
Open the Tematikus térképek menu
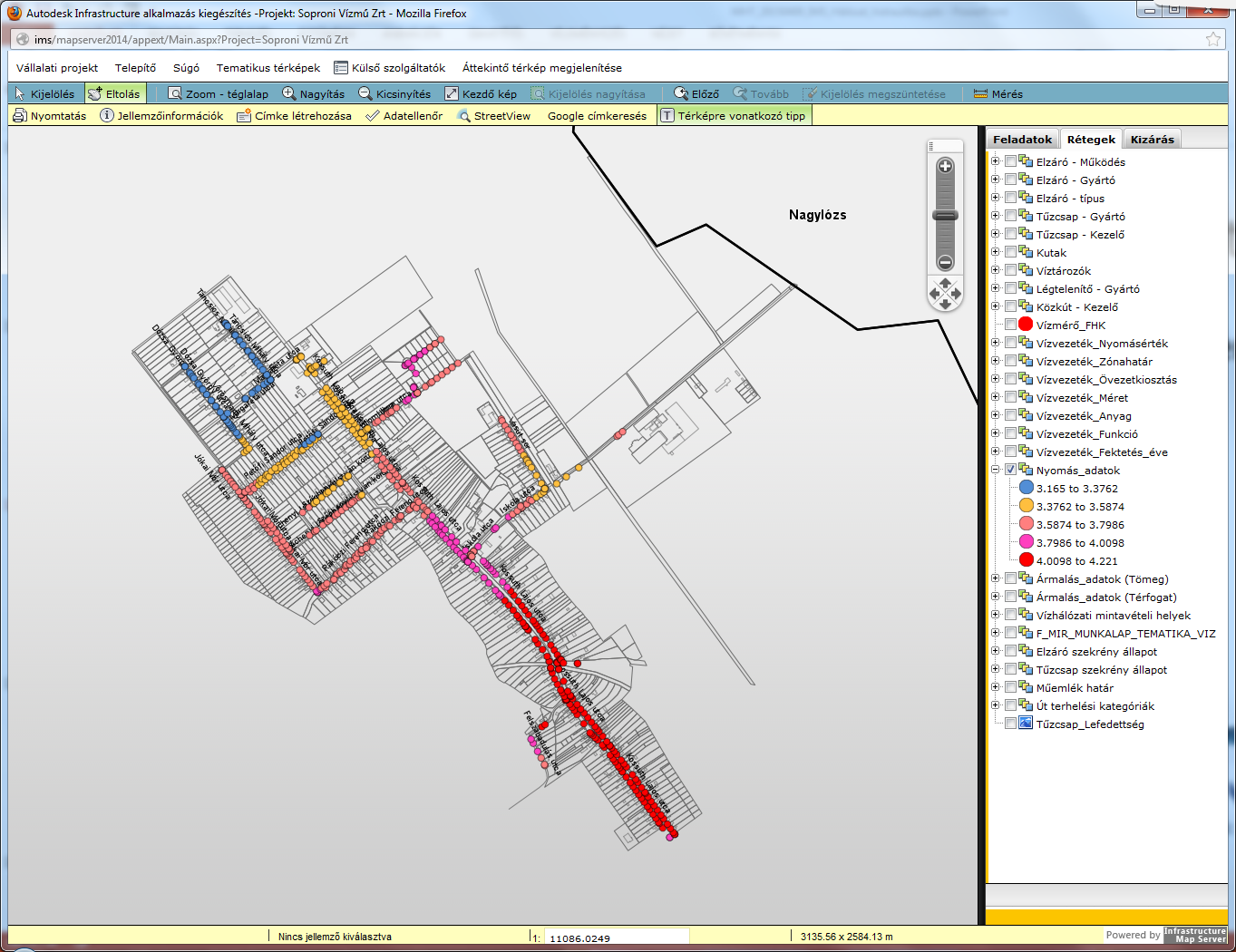click(x=268, y=67)
